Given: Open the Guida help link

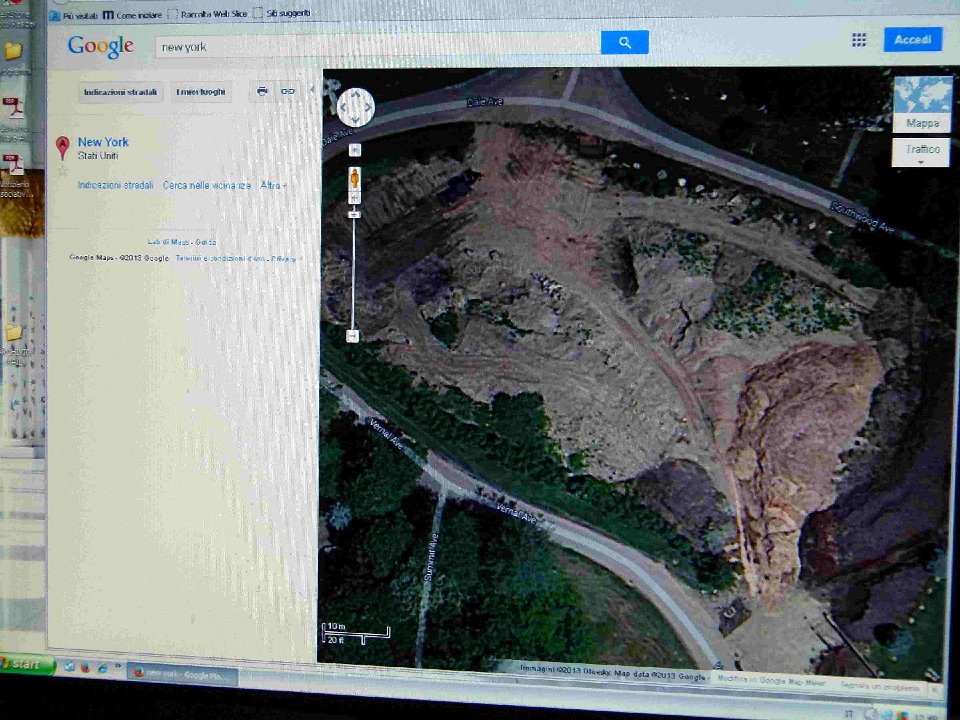Looking at the screenshot, I should click(206, 242).
